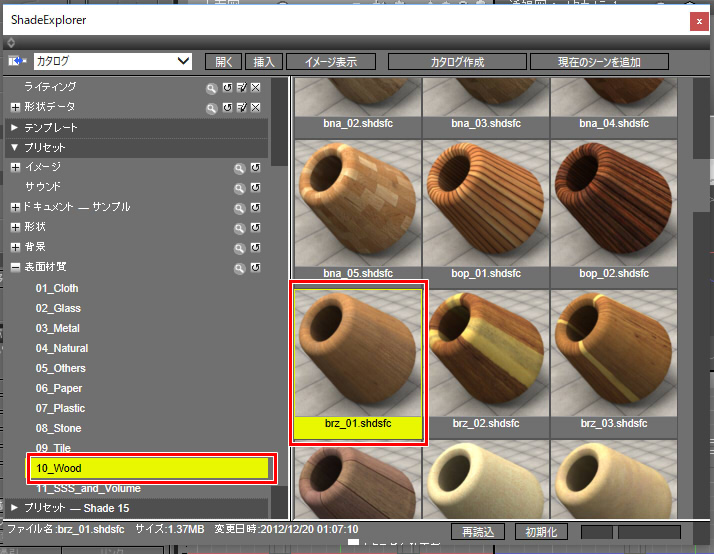Screen dimensions: 714x554
Task: Click the search icon on the 背景 row
Action: coord(240,249)
